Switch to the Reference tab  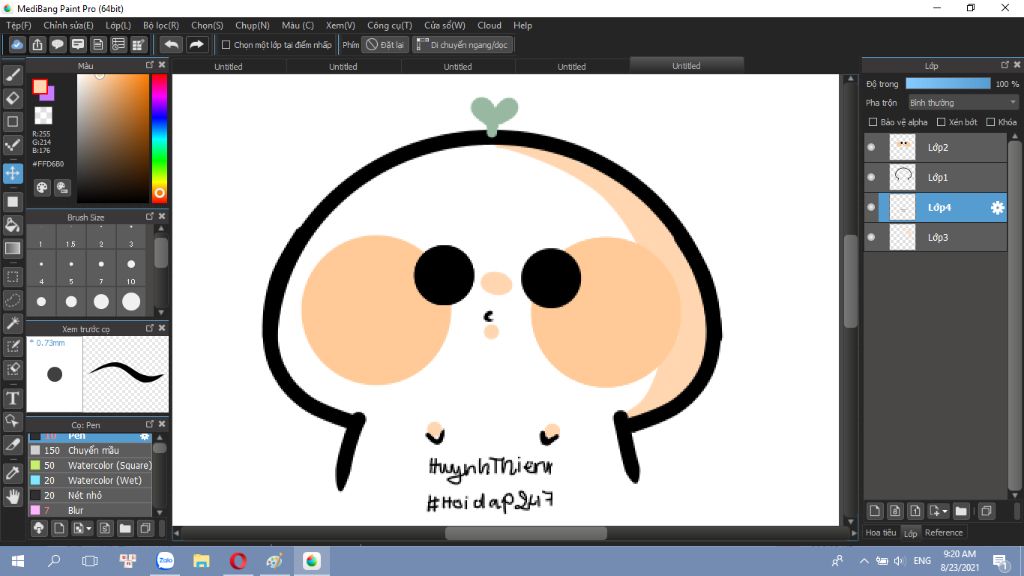[x=944, y=533]
